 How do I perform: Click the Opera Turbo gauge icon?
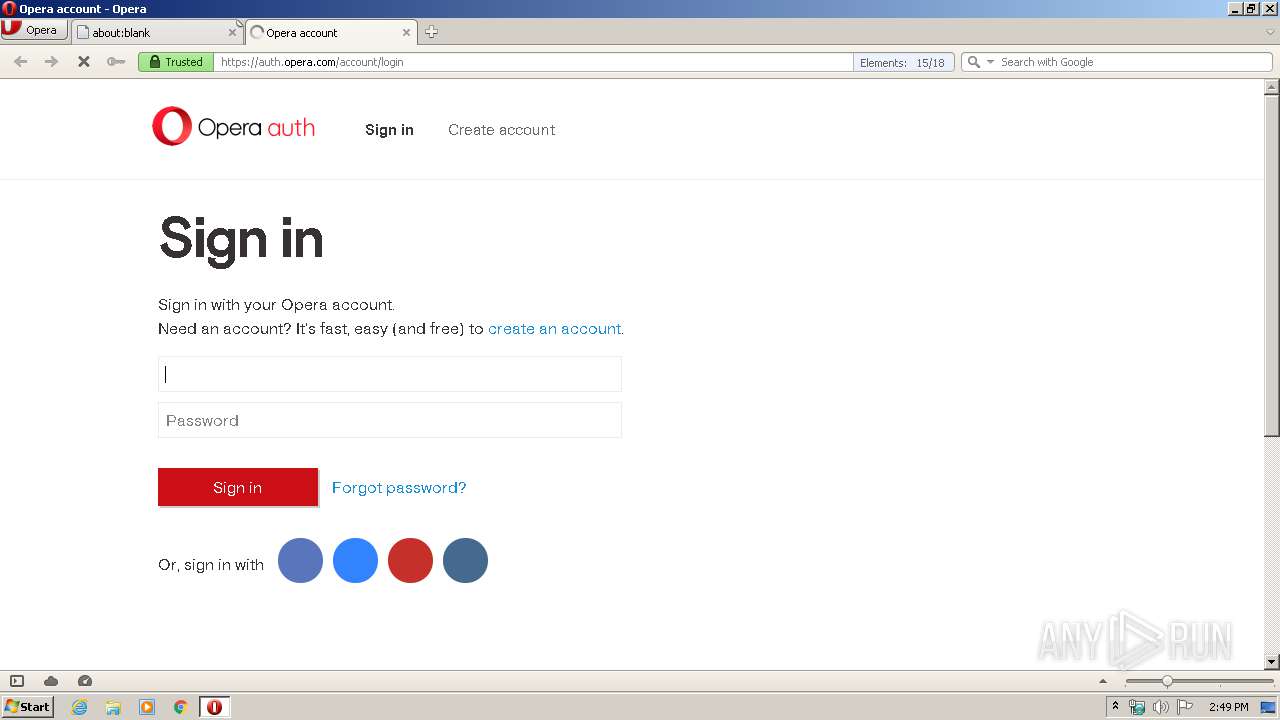[x=85, y=681]
